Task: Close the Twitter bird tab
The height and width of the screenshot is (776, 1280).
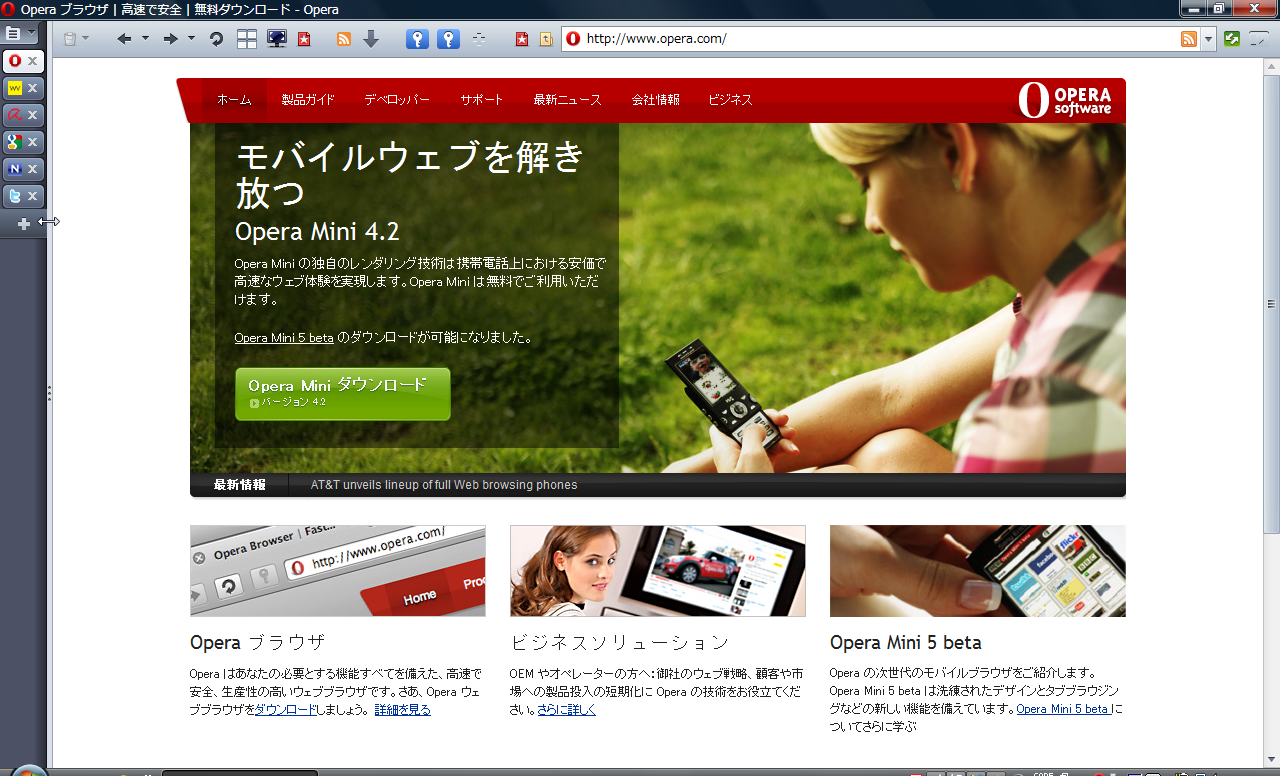Action: (32, 196)
